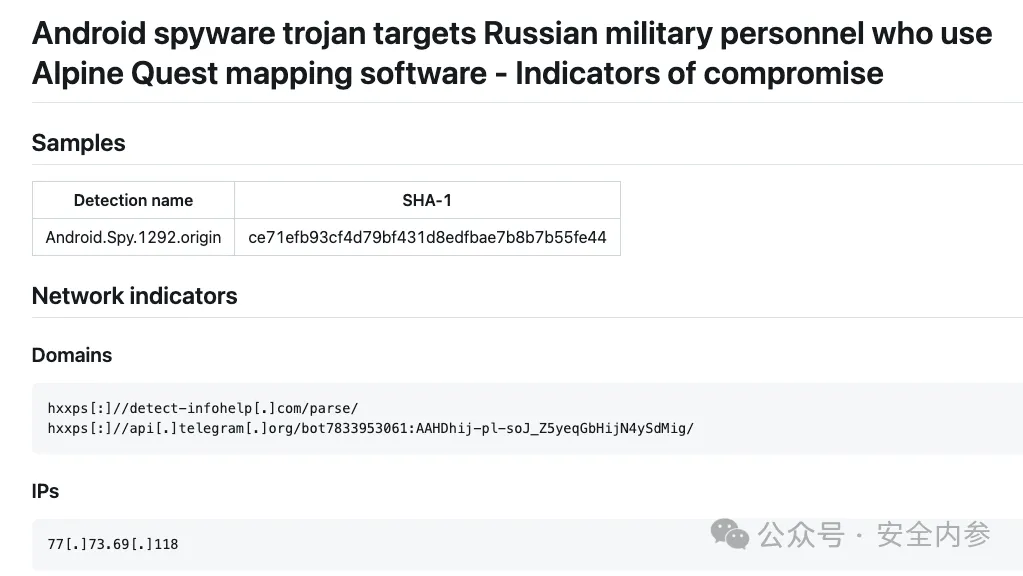This screenshot has width=1023, height=576.
Task: Select the IP address 77.73.69.118
Action: click(113, 544)
